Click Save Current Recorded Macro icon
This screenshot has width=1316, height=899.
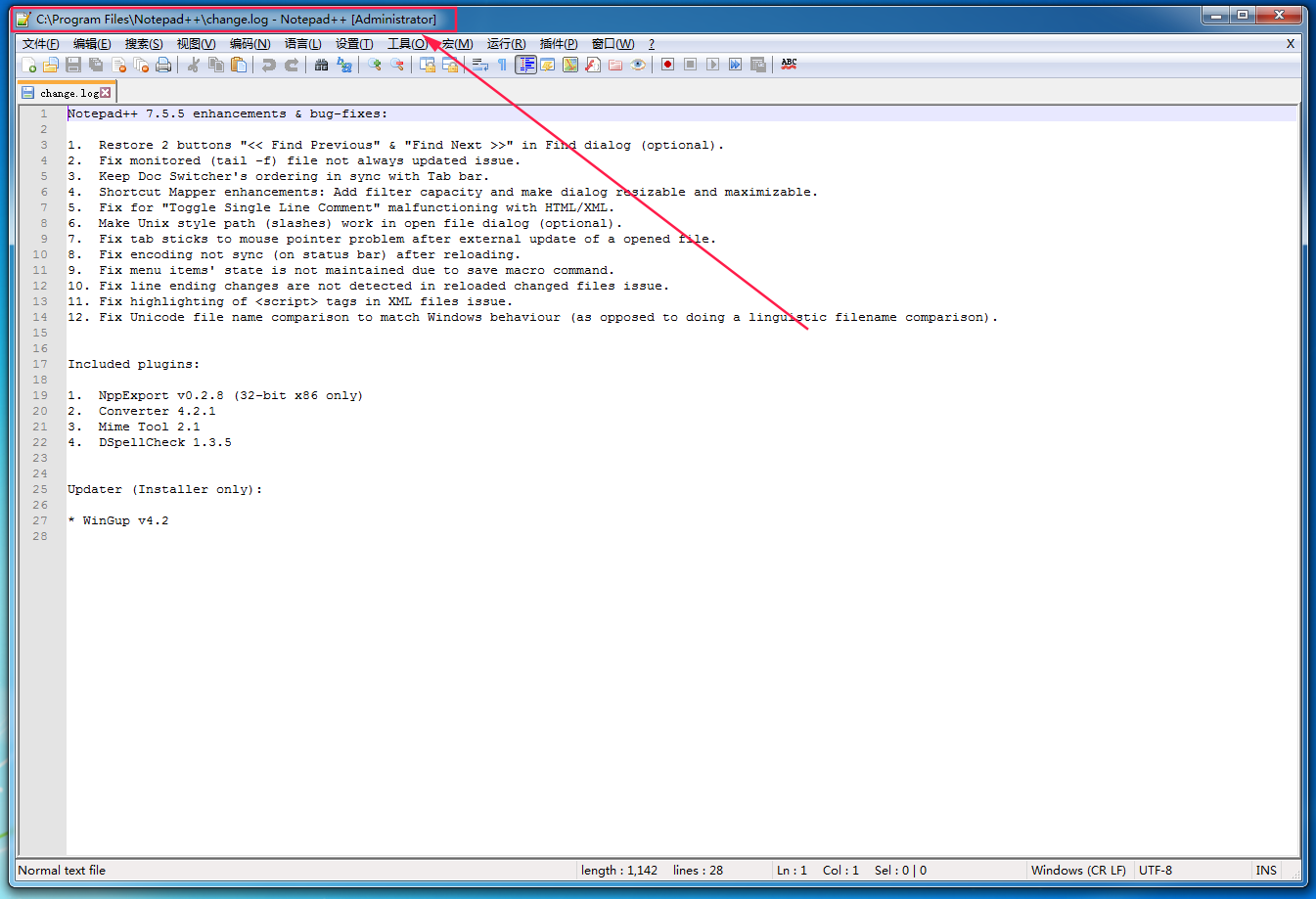point(758,65)
